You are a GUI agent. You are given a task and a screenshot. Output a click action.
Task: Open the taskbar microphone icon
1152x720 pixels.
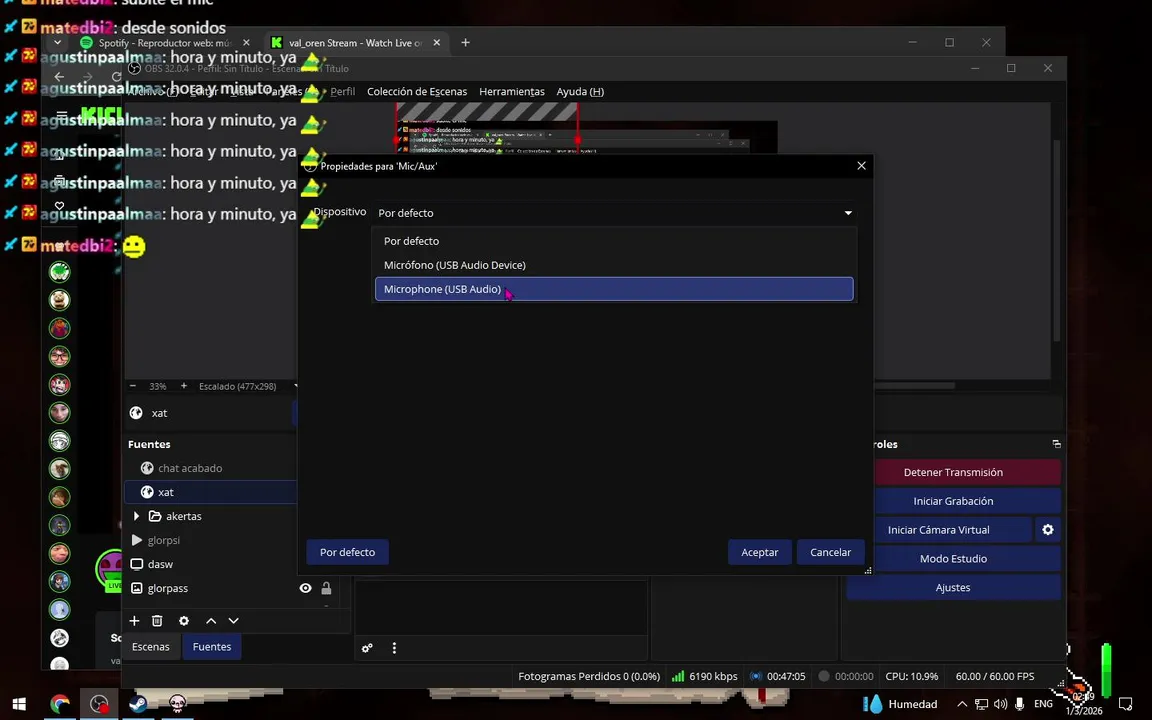pyautogui.click(x=1019, y=704)
